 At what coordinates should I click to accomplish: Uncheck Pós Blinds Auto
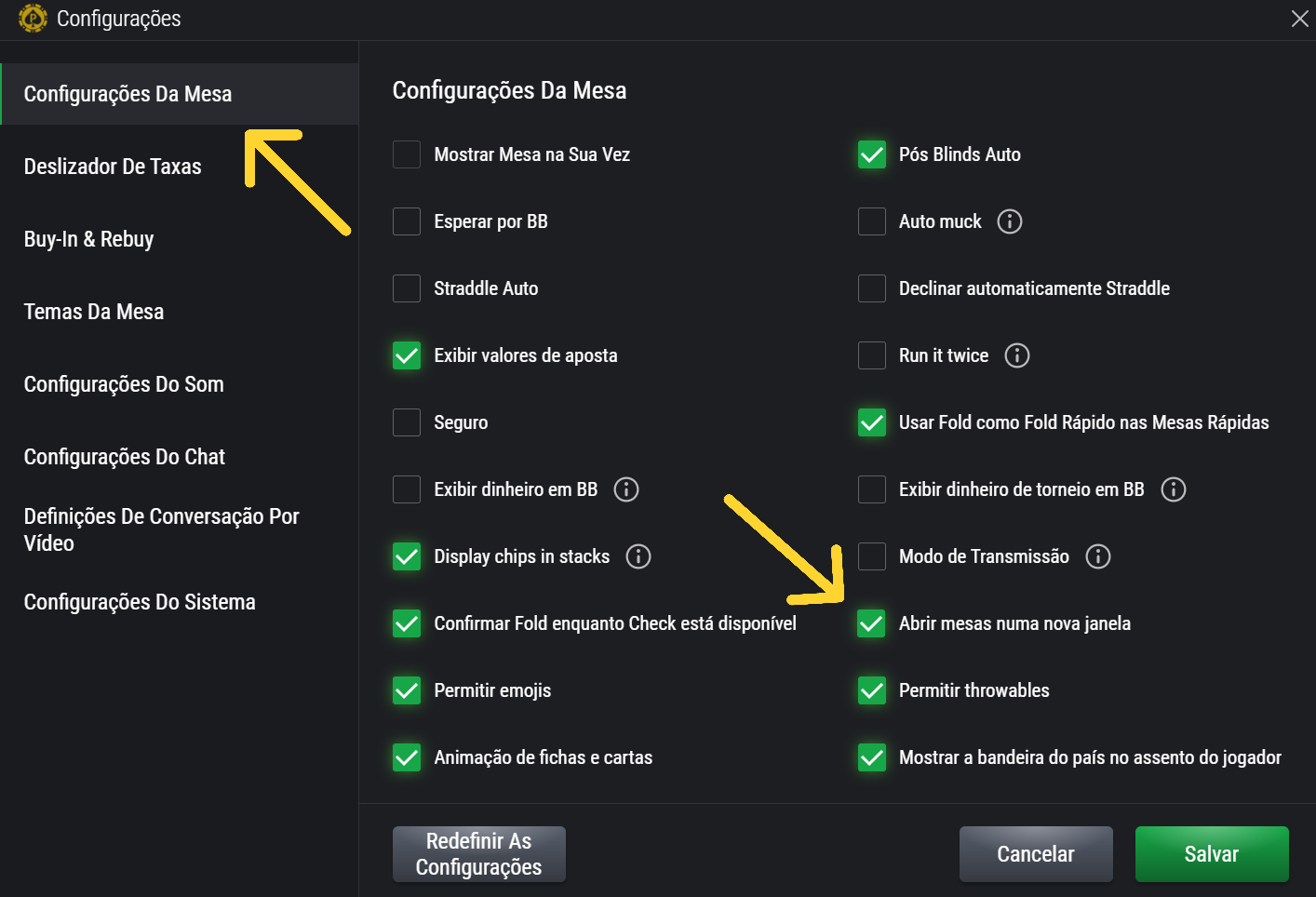(872, 154)
